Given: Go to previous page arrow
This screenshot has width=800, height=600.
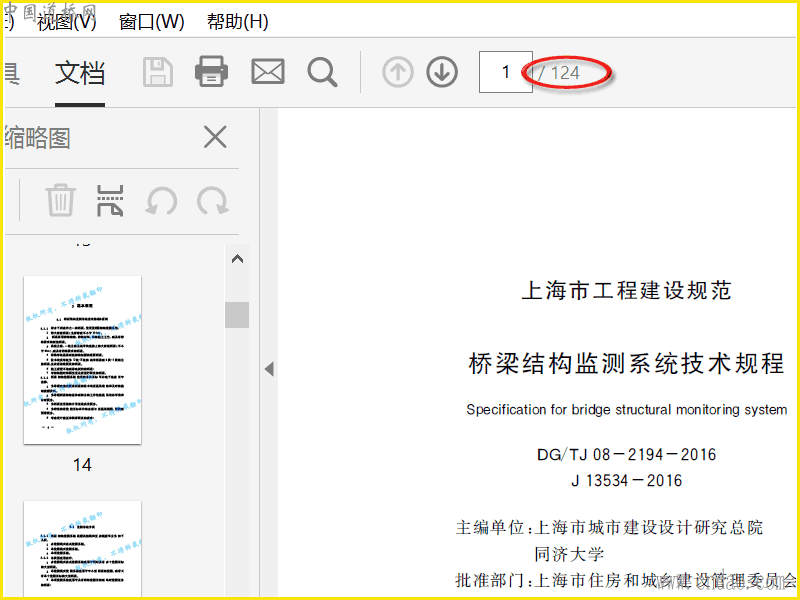Looking at the screenshot, I should 397,72.
